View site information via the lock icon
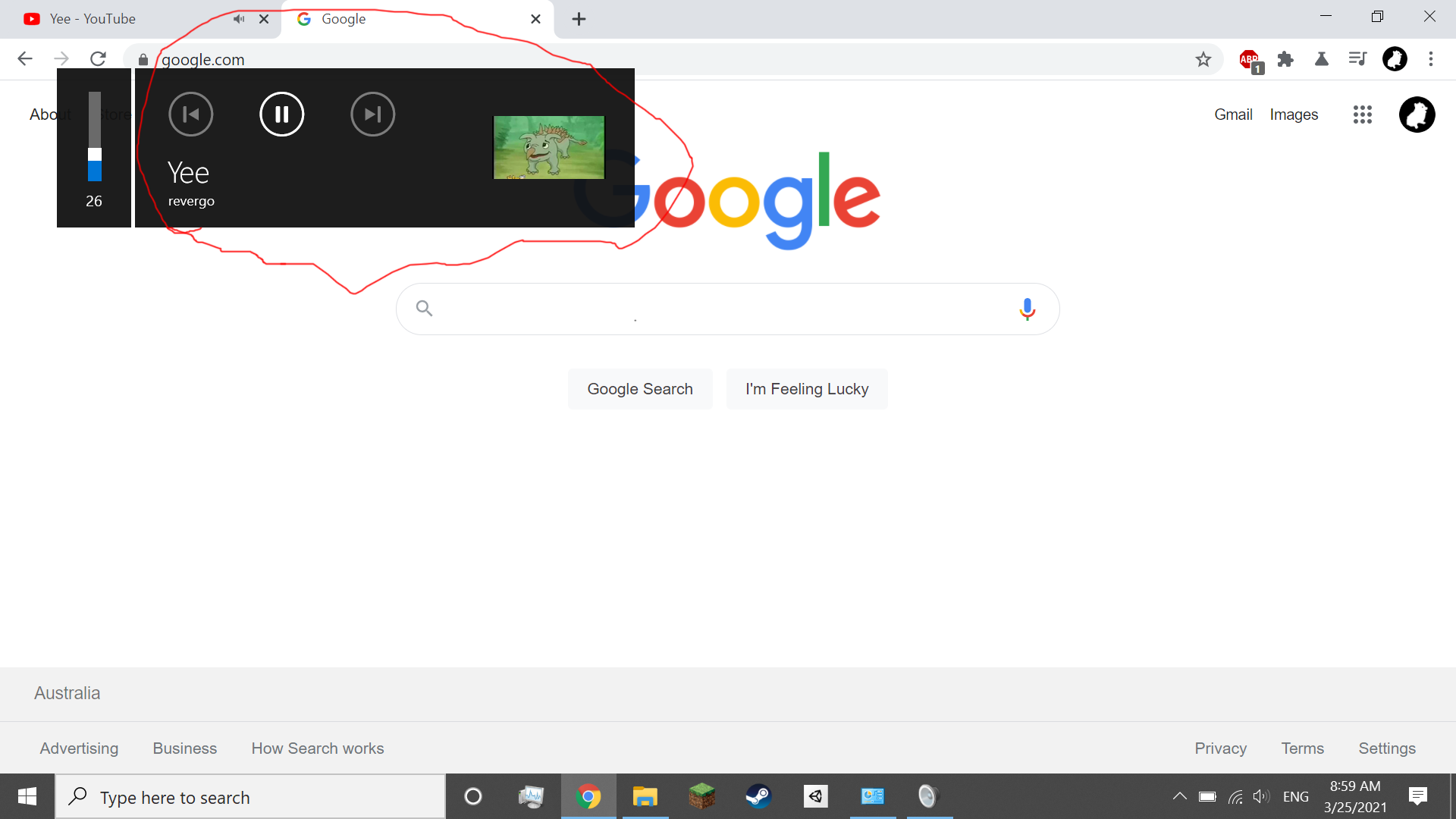This screenshot has height=819, width=1456. 143,60
